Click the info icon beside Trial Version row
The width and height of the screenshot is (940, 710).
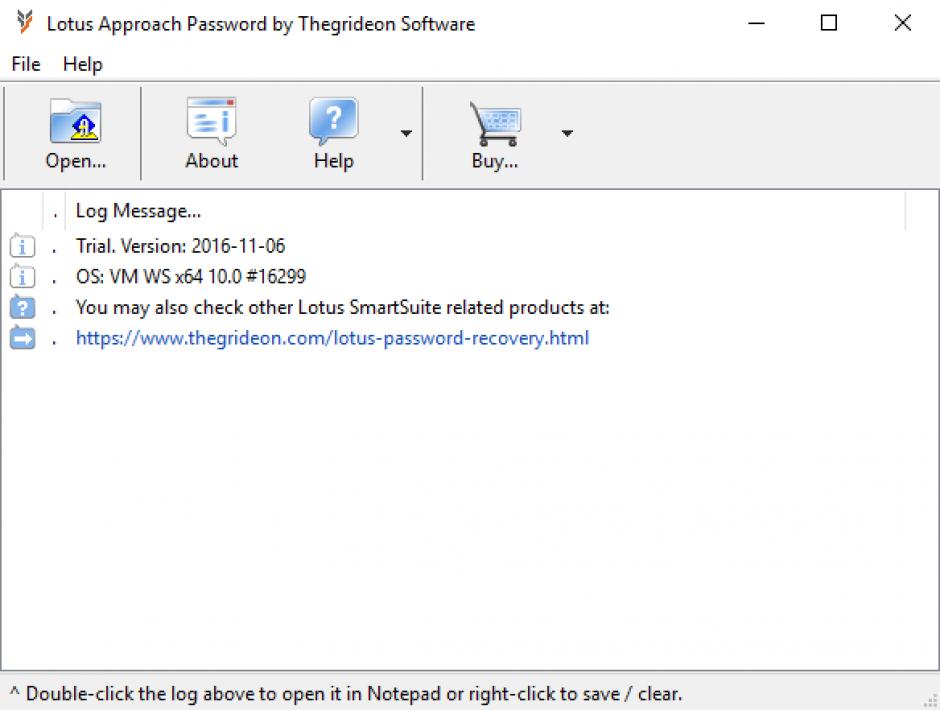(22, 246)
